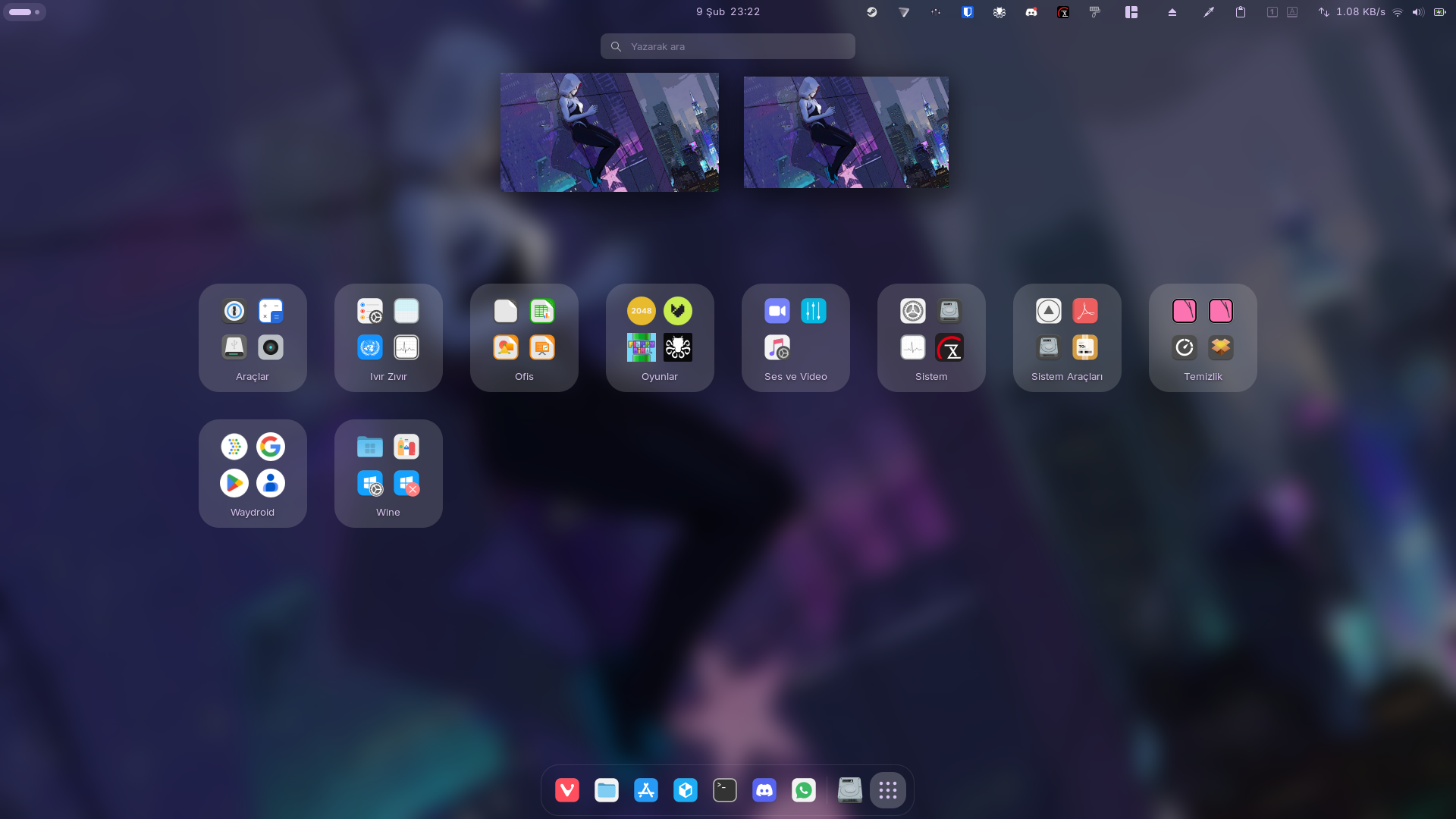Image resolution: width=1456 pixels, height=819 pixels.
Task: Click the Caps Lock indicator icon
Action: pyautogui.click(x=1292, y=12)
